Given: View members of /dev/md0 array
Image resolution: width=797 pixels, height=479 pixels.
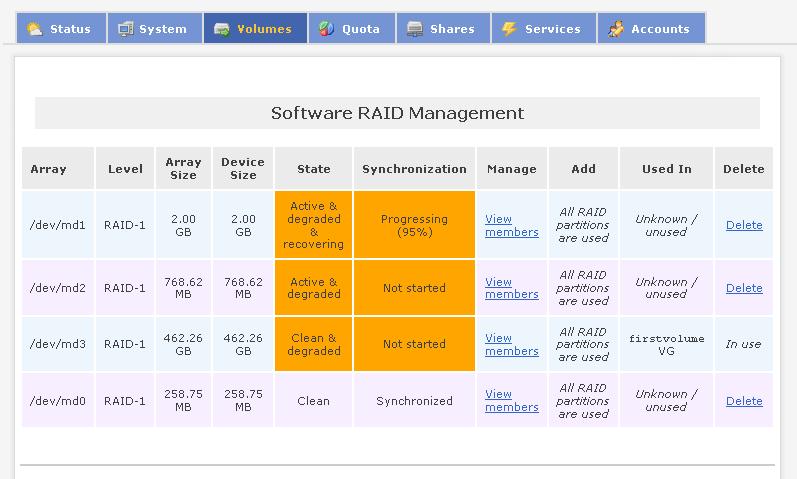Looking at the screenshot, I should tap(511, 400).
